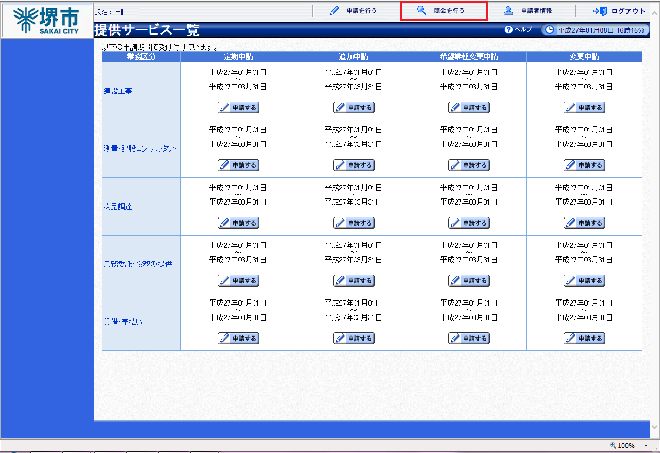Open ヘルプ help with question mark icon
Screen dimensions: 660x453
pos(518,29)
